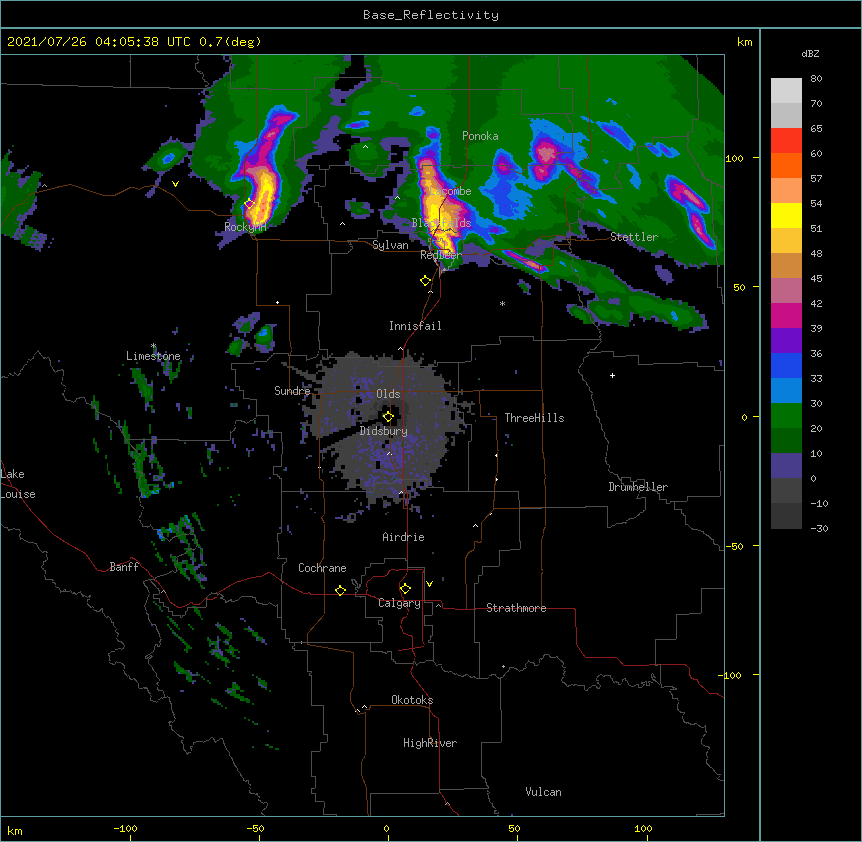
Task: Click the yellow V marker northwest of Rocky Mountain House
Action: click(x=175, y=184)
